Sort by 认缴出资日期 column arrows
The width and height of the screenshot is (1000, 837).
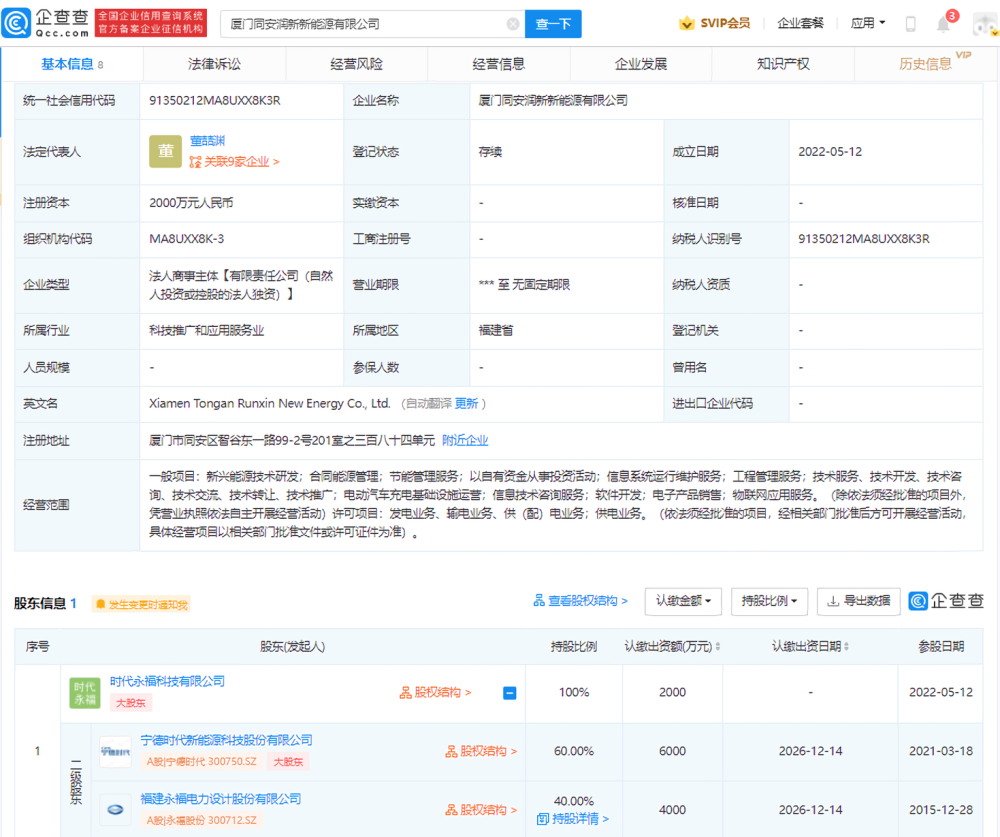[846, 647]
